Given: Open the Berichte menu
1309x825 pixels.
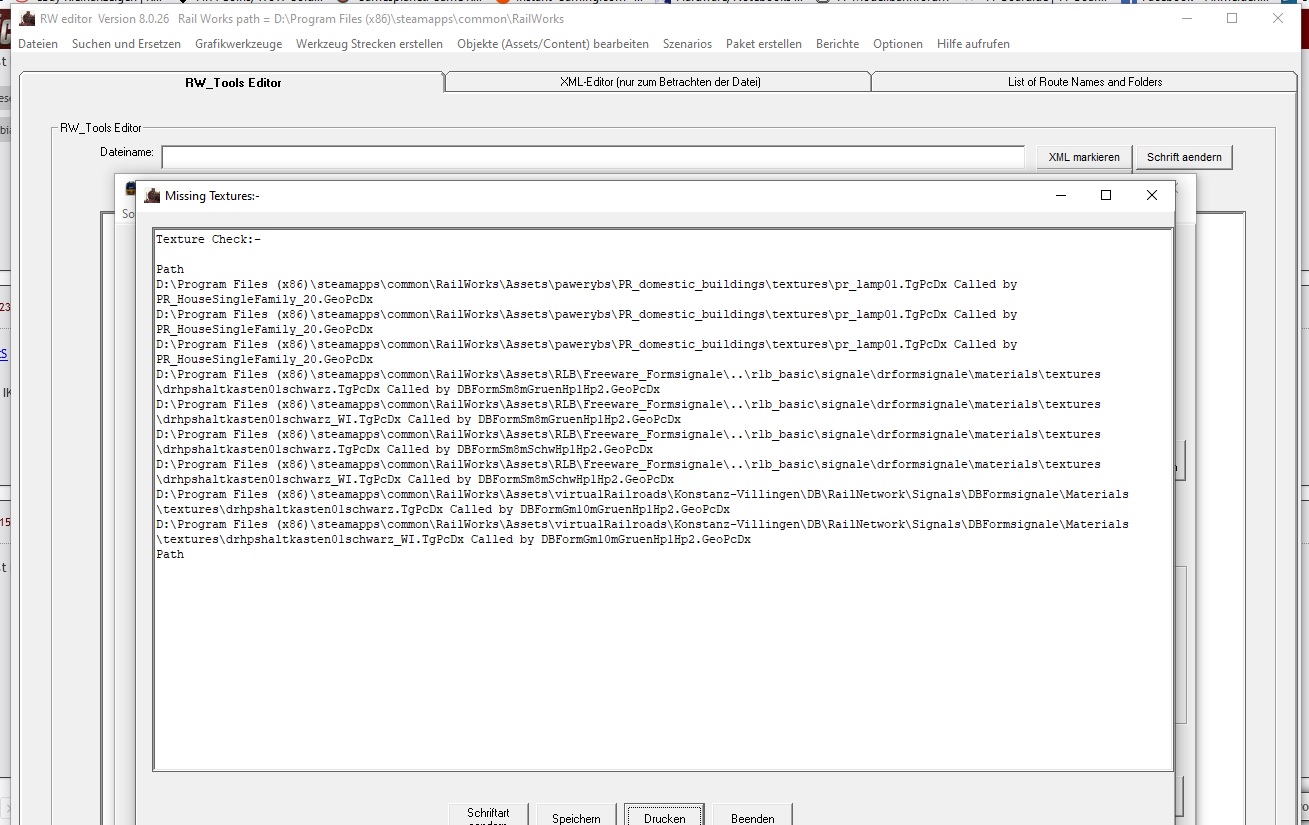Looking at the screenshot, I should click(837, 44).
